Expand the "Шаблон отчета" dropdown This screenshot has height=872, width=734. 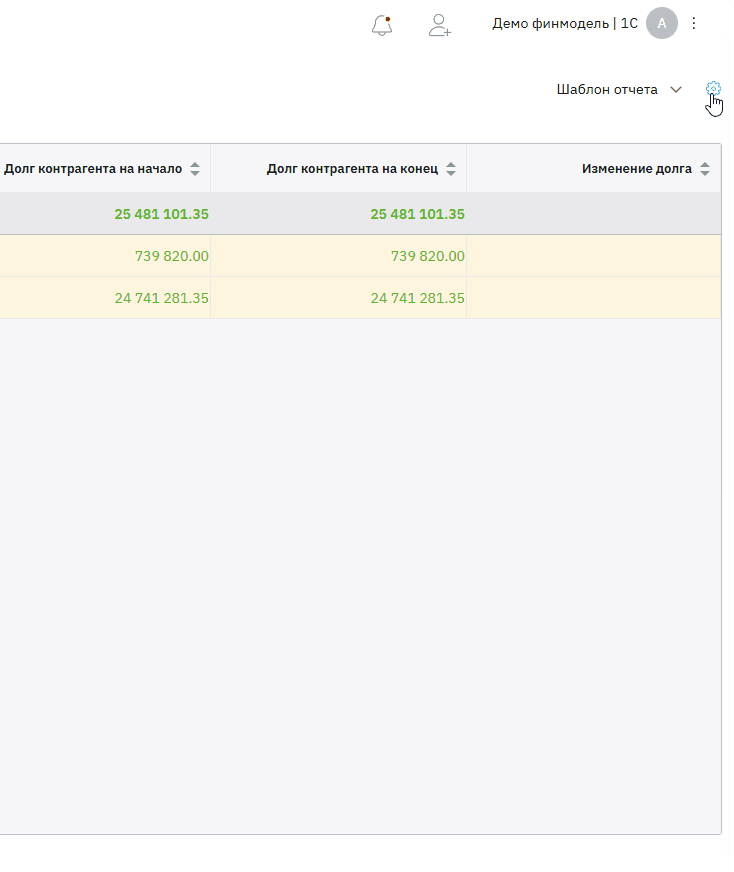click(x=619, y=89)
